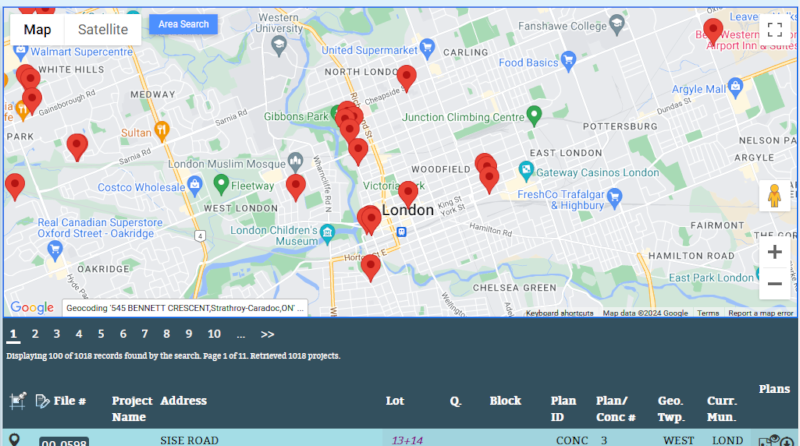Click the Junction Climbing Centre pin
Image resolution: width=800 pixels, height=446 pixels.
point(534,116)
